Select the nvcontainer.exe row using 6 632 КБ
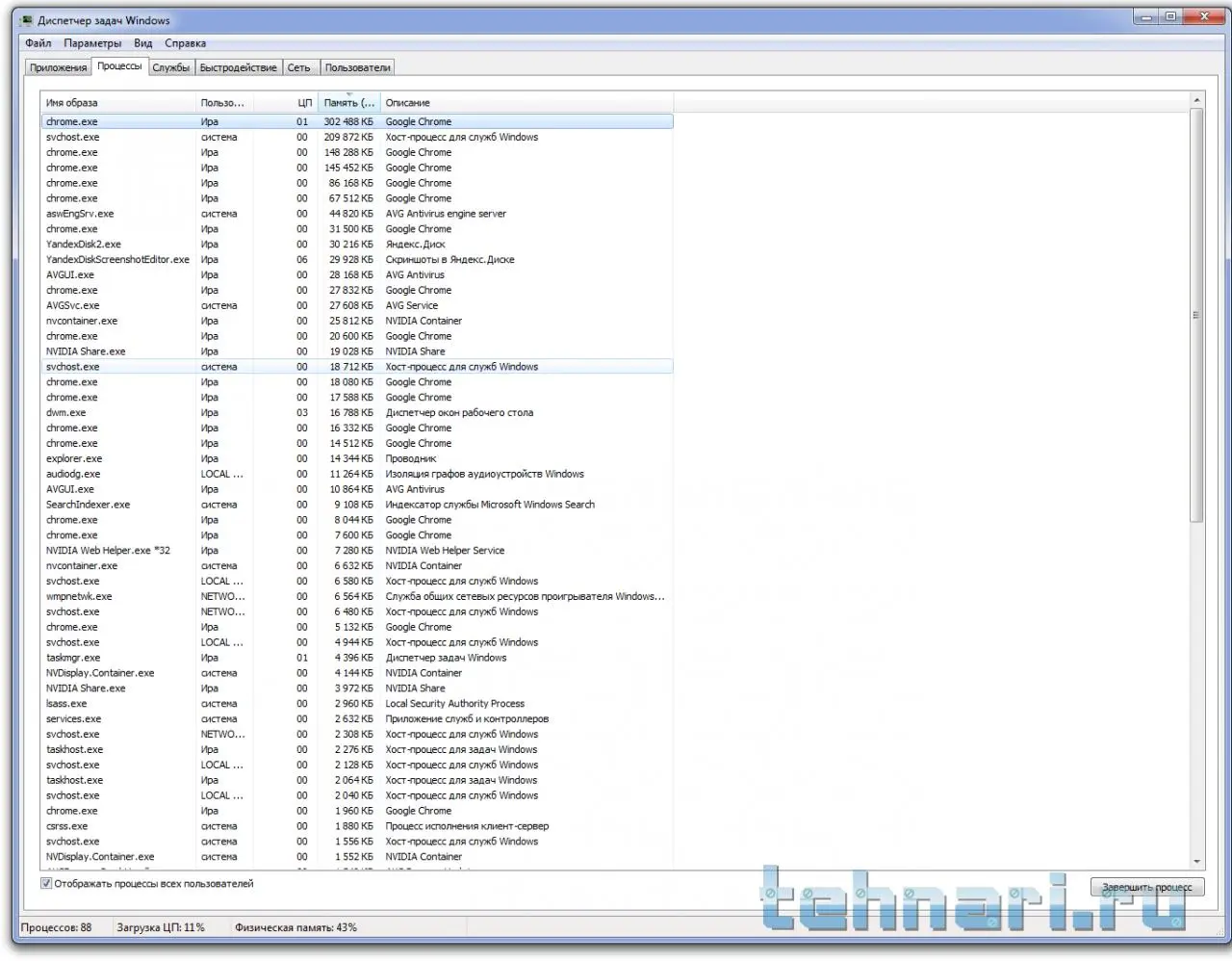Image resolution: width=1232 pixels, height=961 pixels. pyautogui.click(x=357, y=566)
